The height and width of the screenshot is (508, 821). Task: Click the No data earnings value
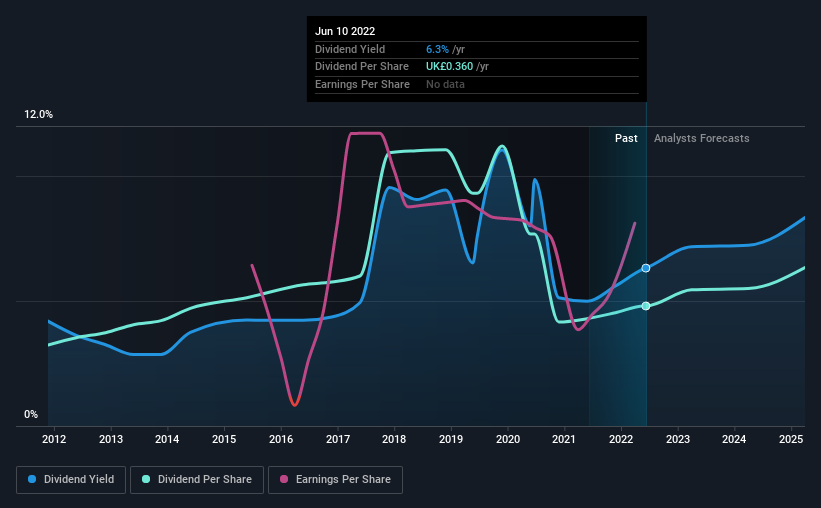click(x=445, y=84)
